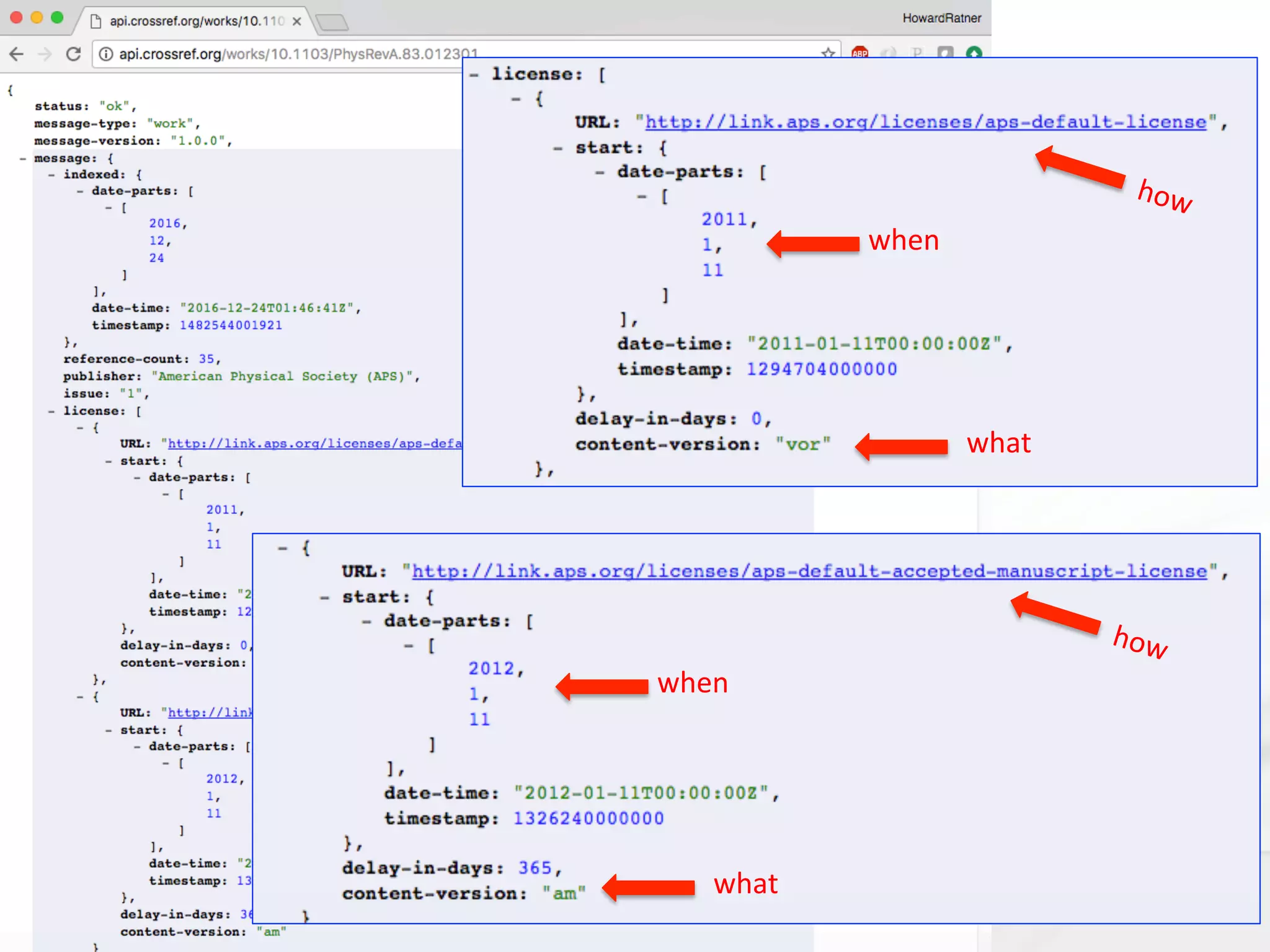Collapse date-parts in top callout

pyautogui.click(x=600, y=172)
